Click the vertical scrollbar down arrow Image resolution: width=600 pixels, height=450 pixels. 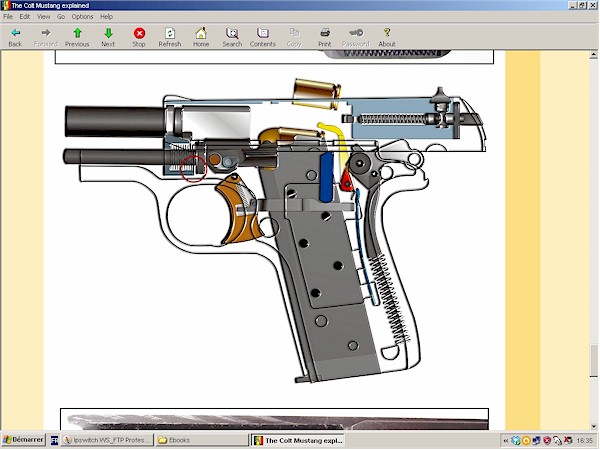[593, 426]
